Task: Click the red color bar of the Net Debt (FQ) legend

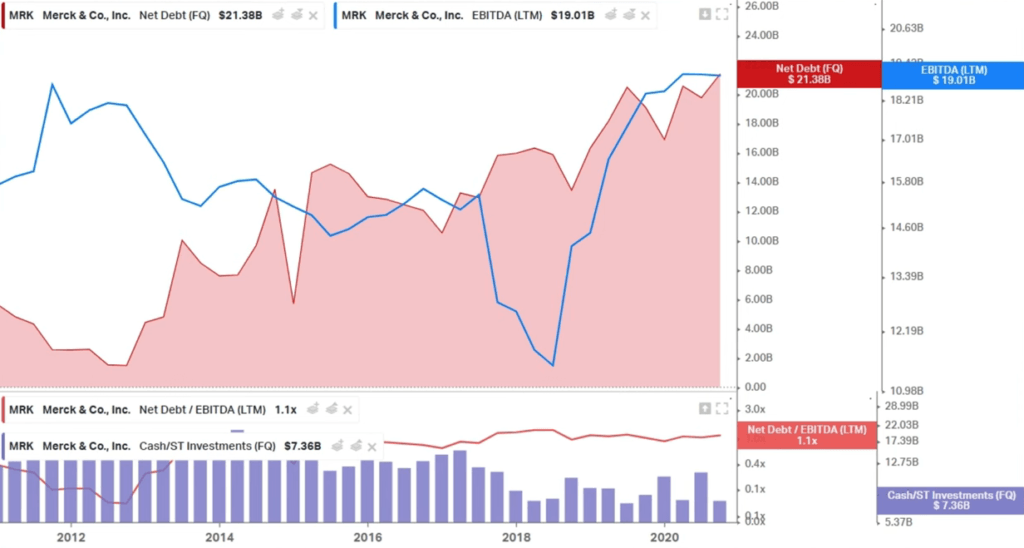Action: point(3,15)
